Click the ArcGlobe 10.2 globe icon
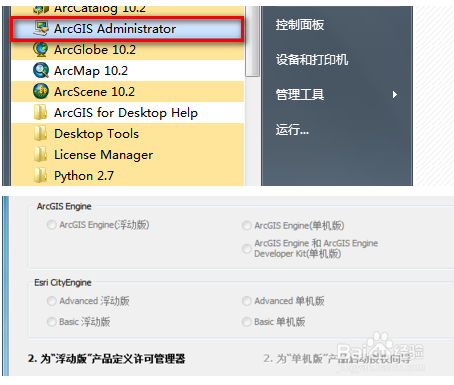 pyautogui.click(x=41, y=49)
